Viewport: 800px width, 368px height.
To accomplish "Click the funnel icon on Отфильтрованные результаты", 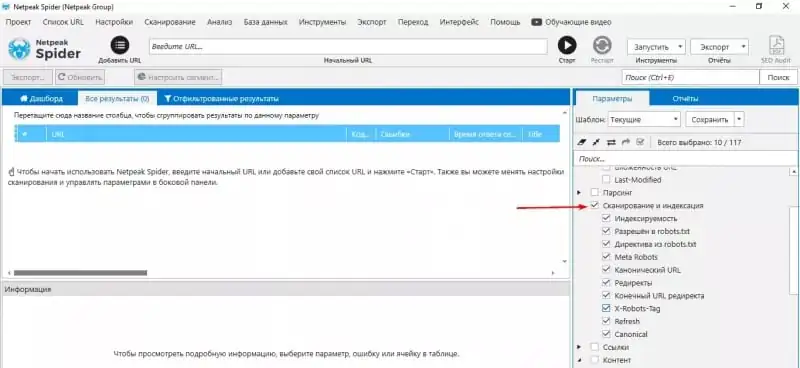I will pos(167,99).
